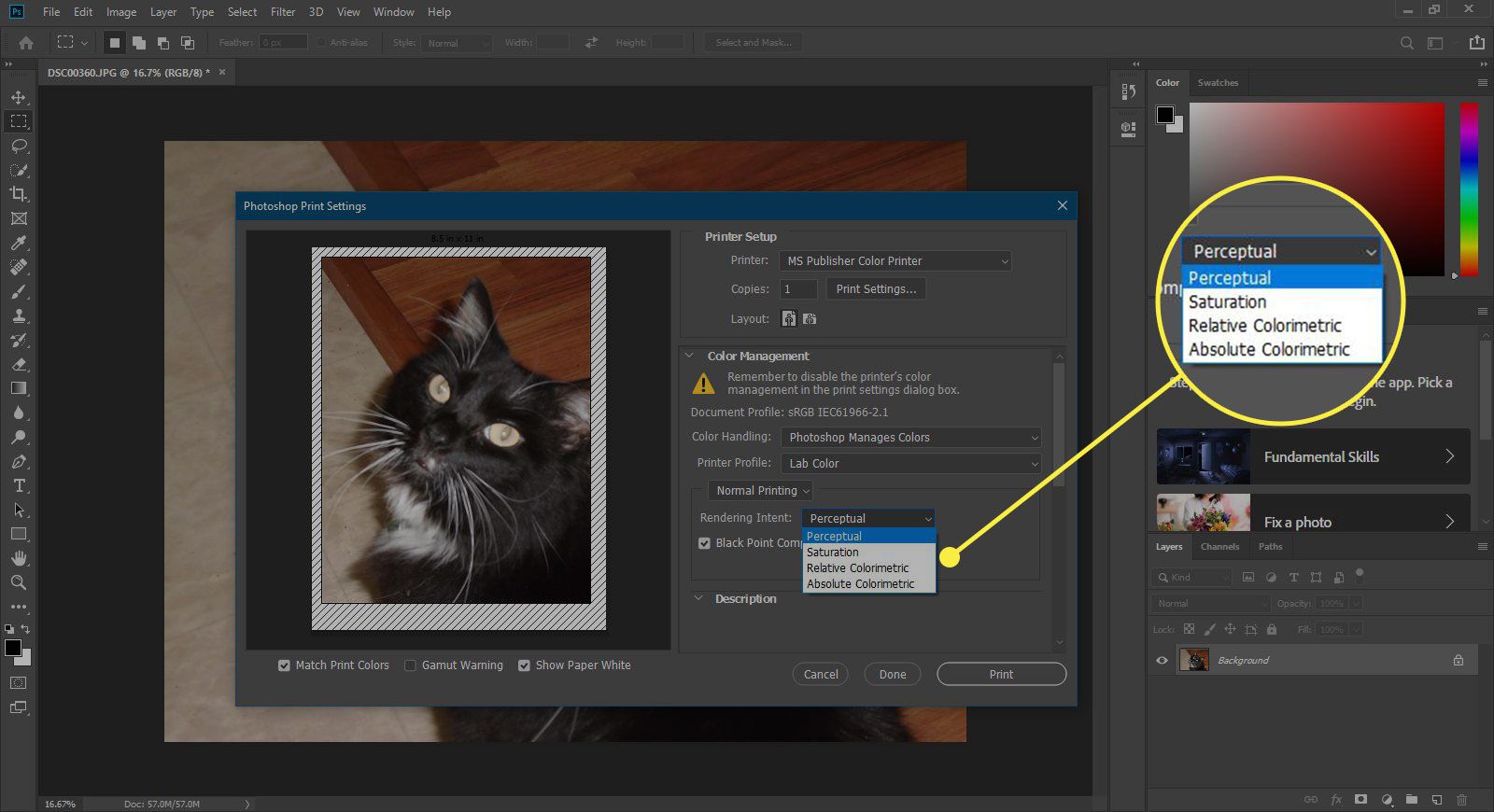Click the Copies input field
This screenshot has height=812, width=1494.
click(x=798, y=289)
